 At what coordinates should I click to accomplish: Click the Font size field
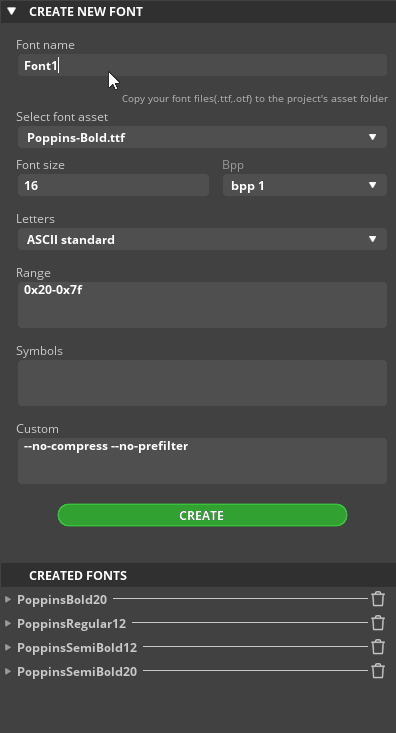pyautogui.click(x=113, y=186)
